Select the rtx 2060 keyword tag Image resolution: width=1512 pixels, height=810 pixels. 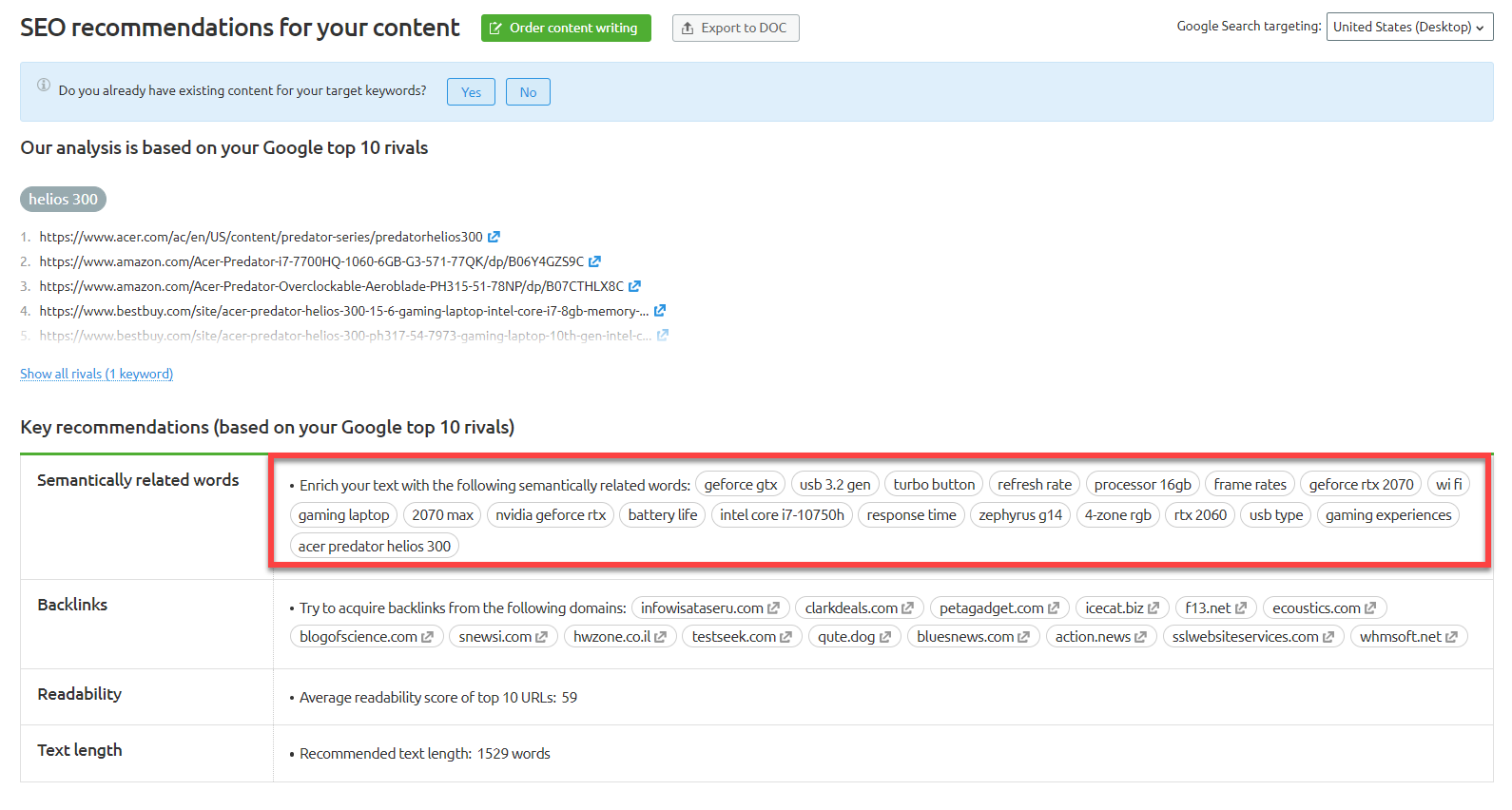pyautogui.click(x=1200, y=515)
